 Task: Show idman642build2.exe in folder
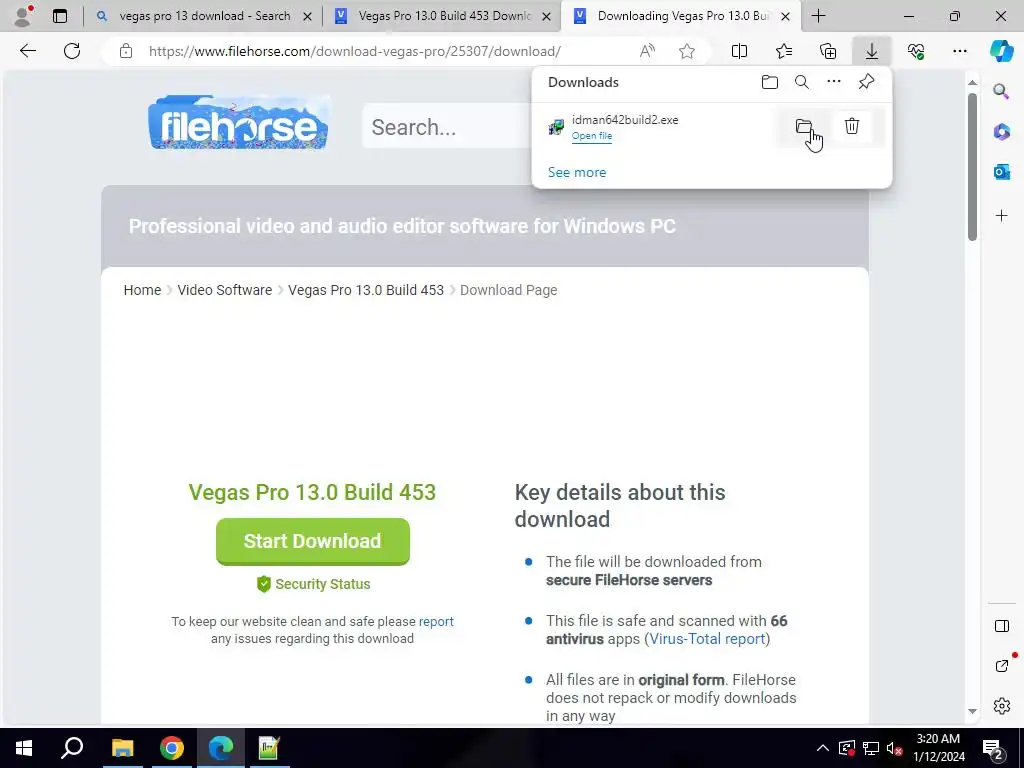click(804, 126)
